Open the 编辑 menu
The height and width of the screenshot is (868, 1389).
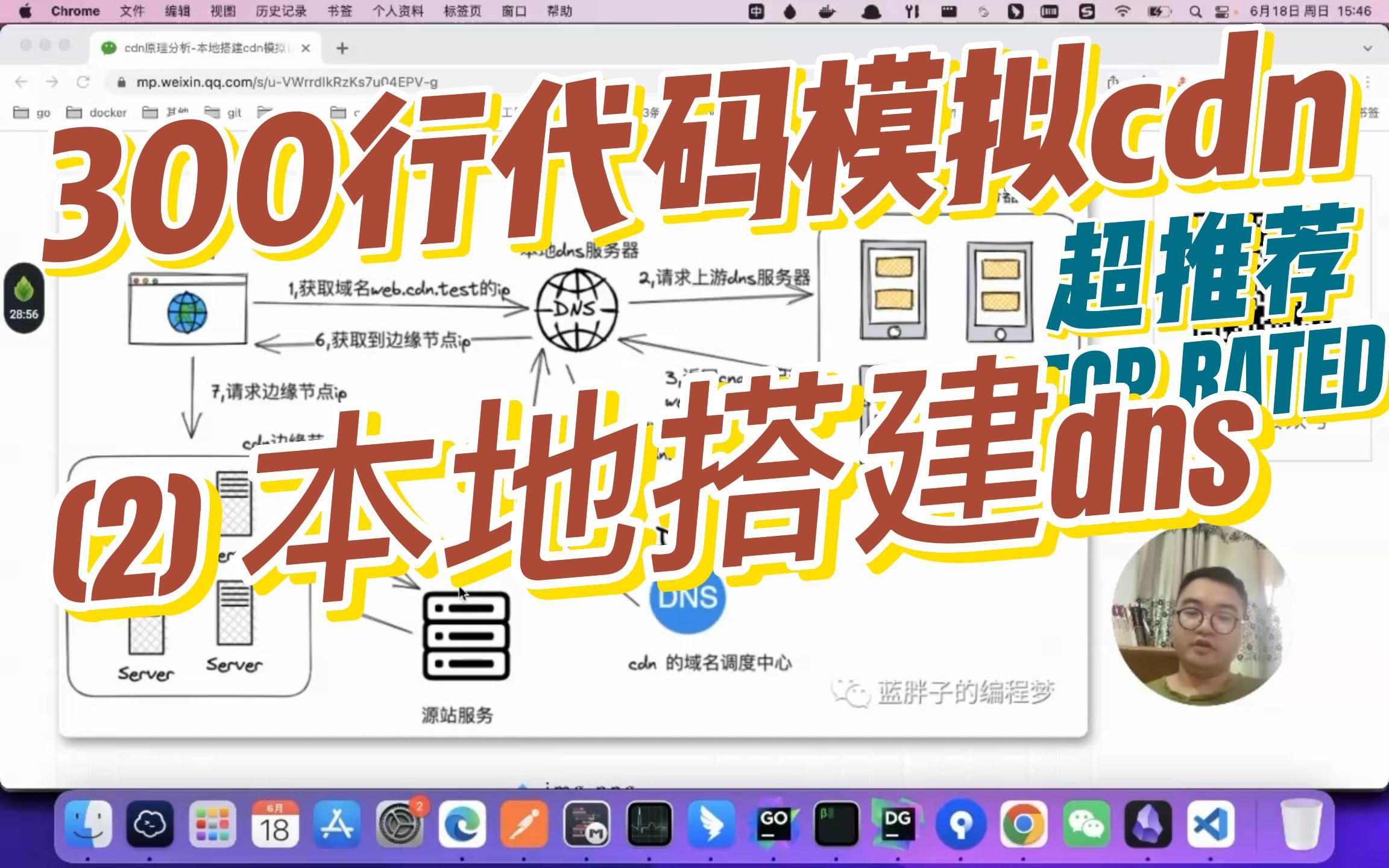click(x=177, y=11)
